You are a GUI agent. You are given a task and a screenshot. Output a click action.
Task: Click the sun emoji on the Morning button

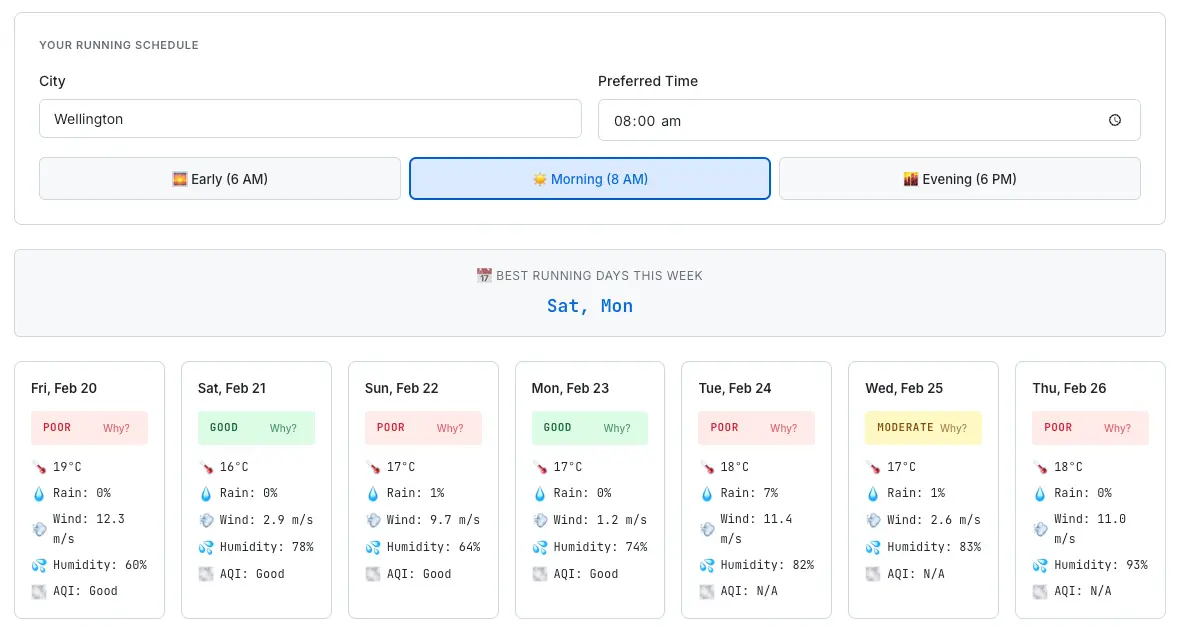click(542, 178)
